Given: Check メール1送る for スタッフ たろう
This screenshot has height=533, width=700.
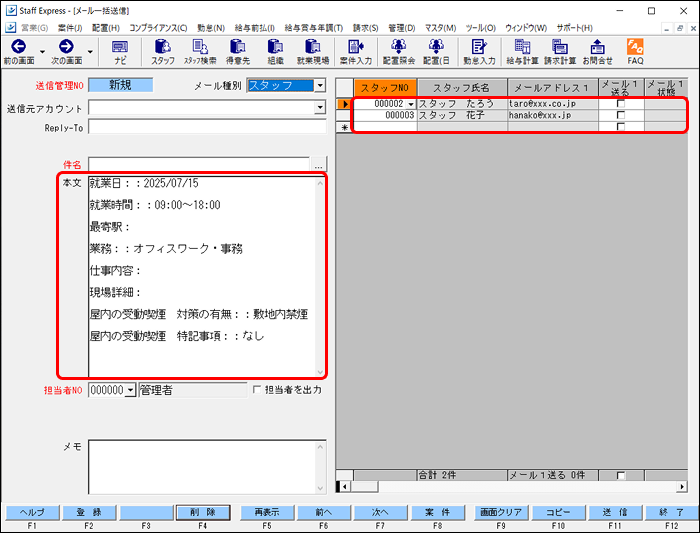Looking at the screenshot, I should pyautogui.click(x=621, y=104).
